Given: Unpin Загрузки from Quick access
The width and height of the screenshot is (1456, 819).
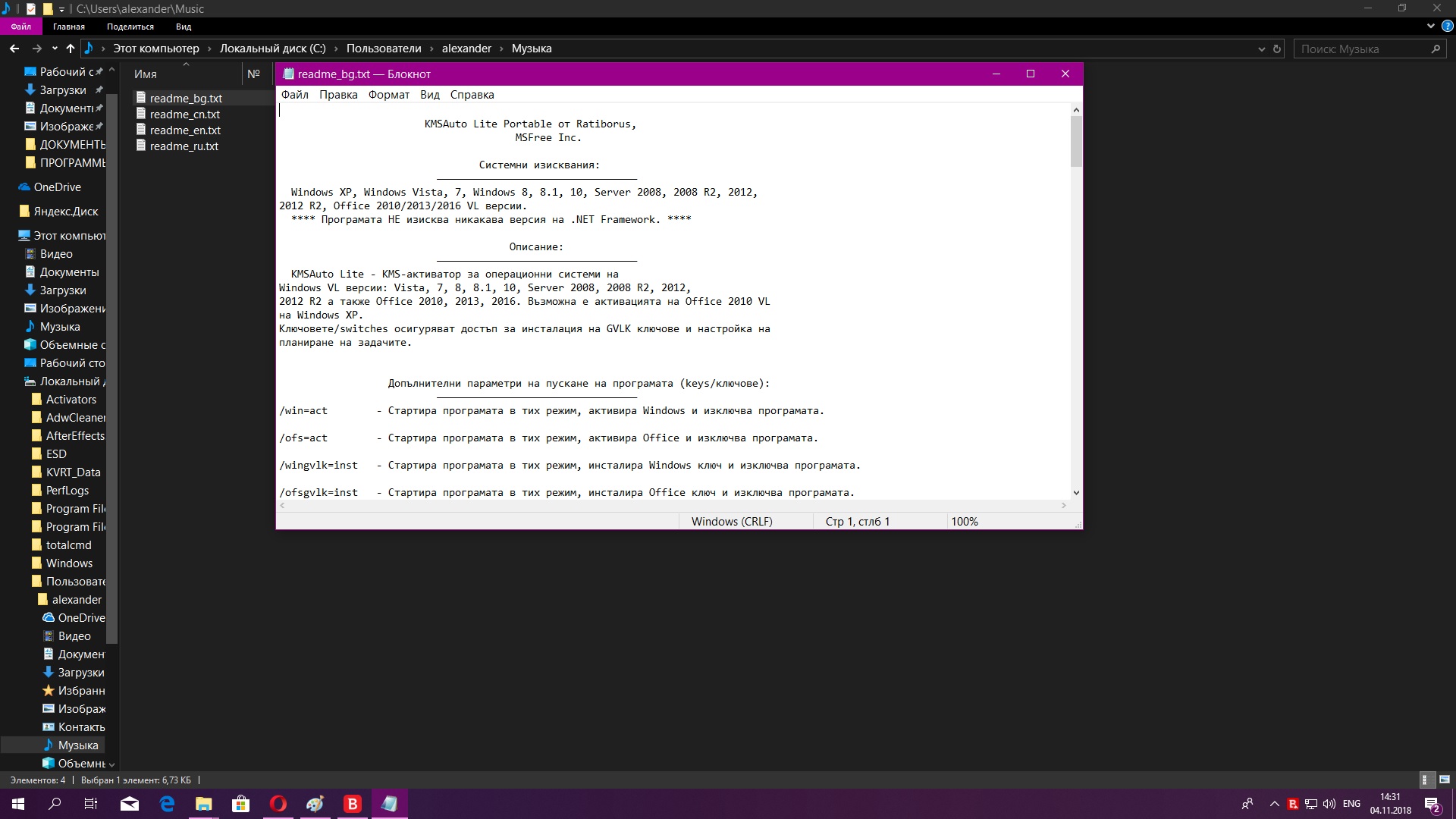Looking at the screenshot, I should tap(99, 89).
